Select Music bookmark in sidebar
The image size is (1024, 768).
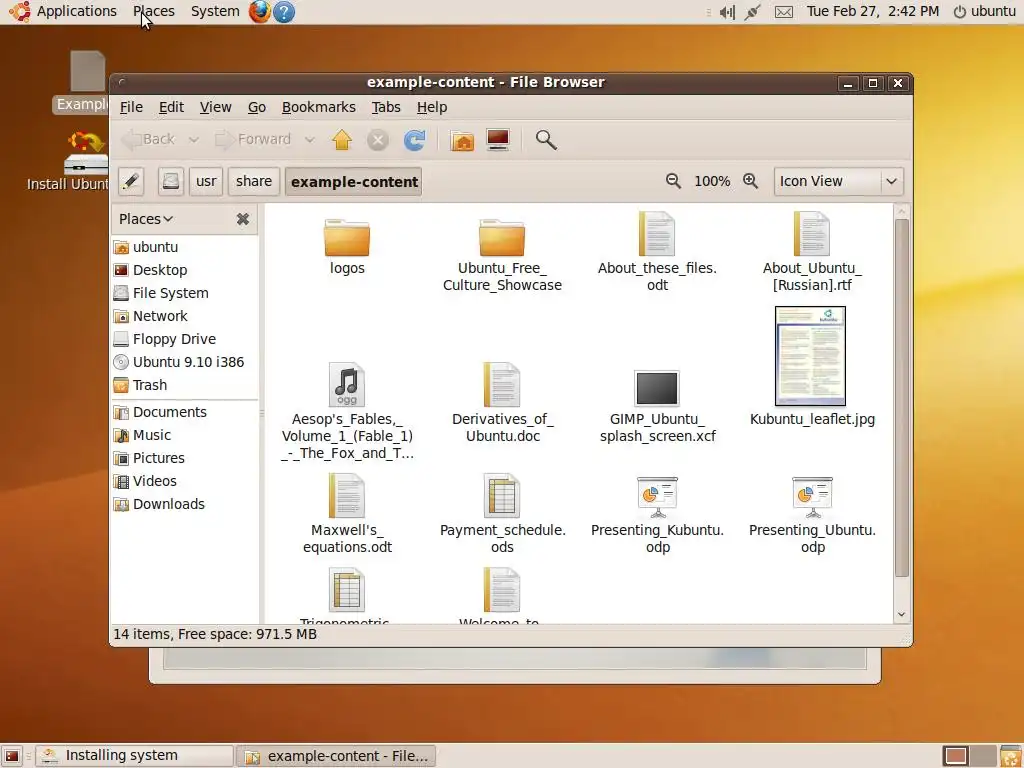pos(185,435)
